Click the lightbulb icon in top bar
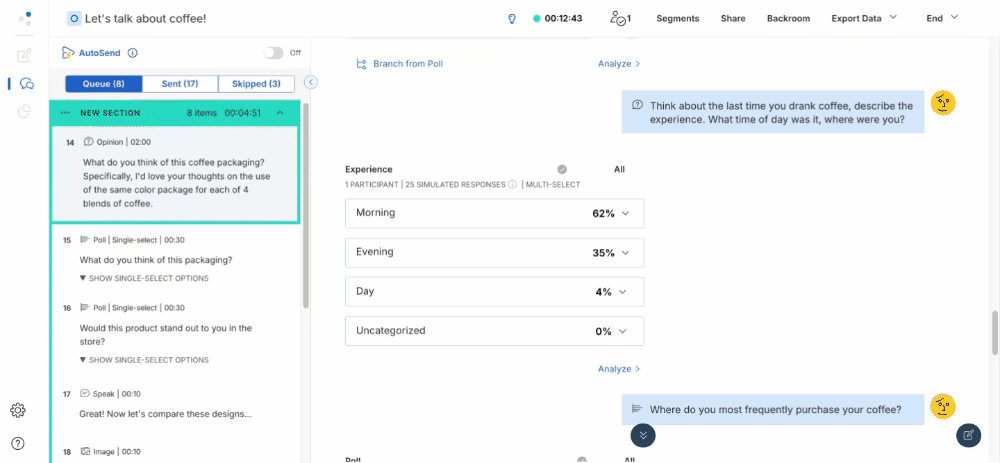The height and width of the screenshot is (463, 1000). 511,18
